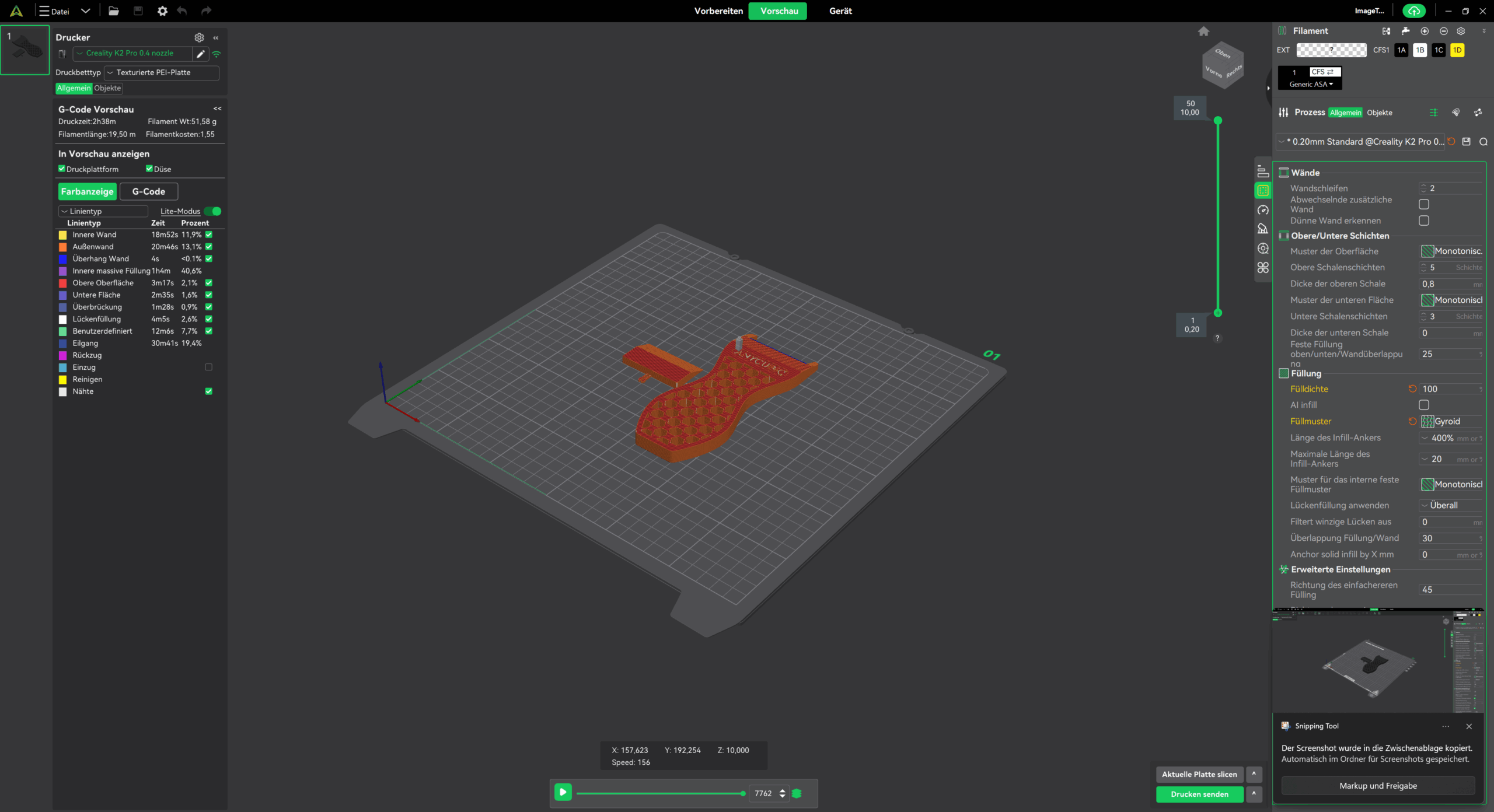Screen dimensions: 1494x812
Task: Click the cloud upload icon
Action: click(x=1413, y=11)
